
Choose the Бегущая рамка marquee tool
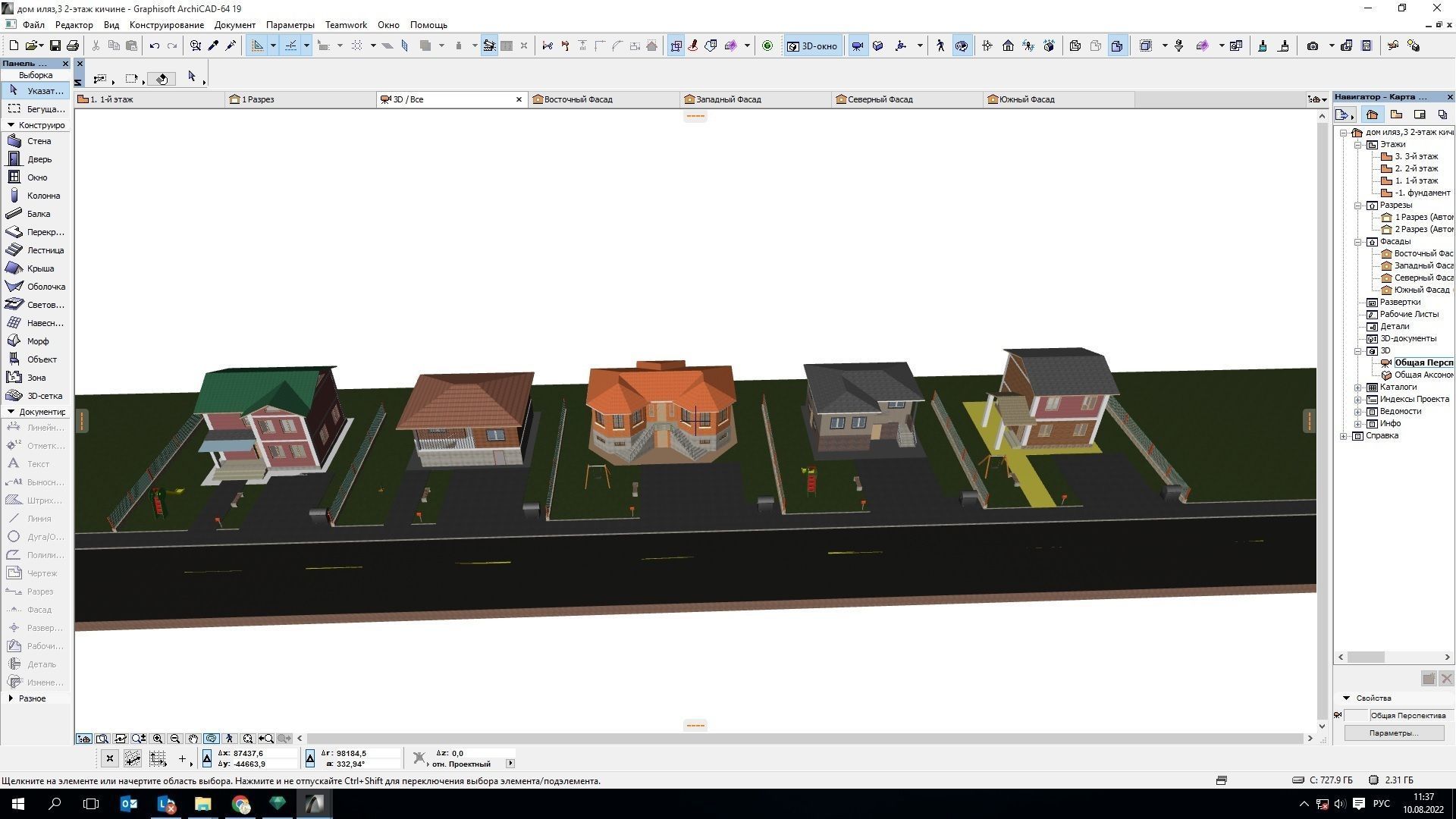click(x=36, y=109)
